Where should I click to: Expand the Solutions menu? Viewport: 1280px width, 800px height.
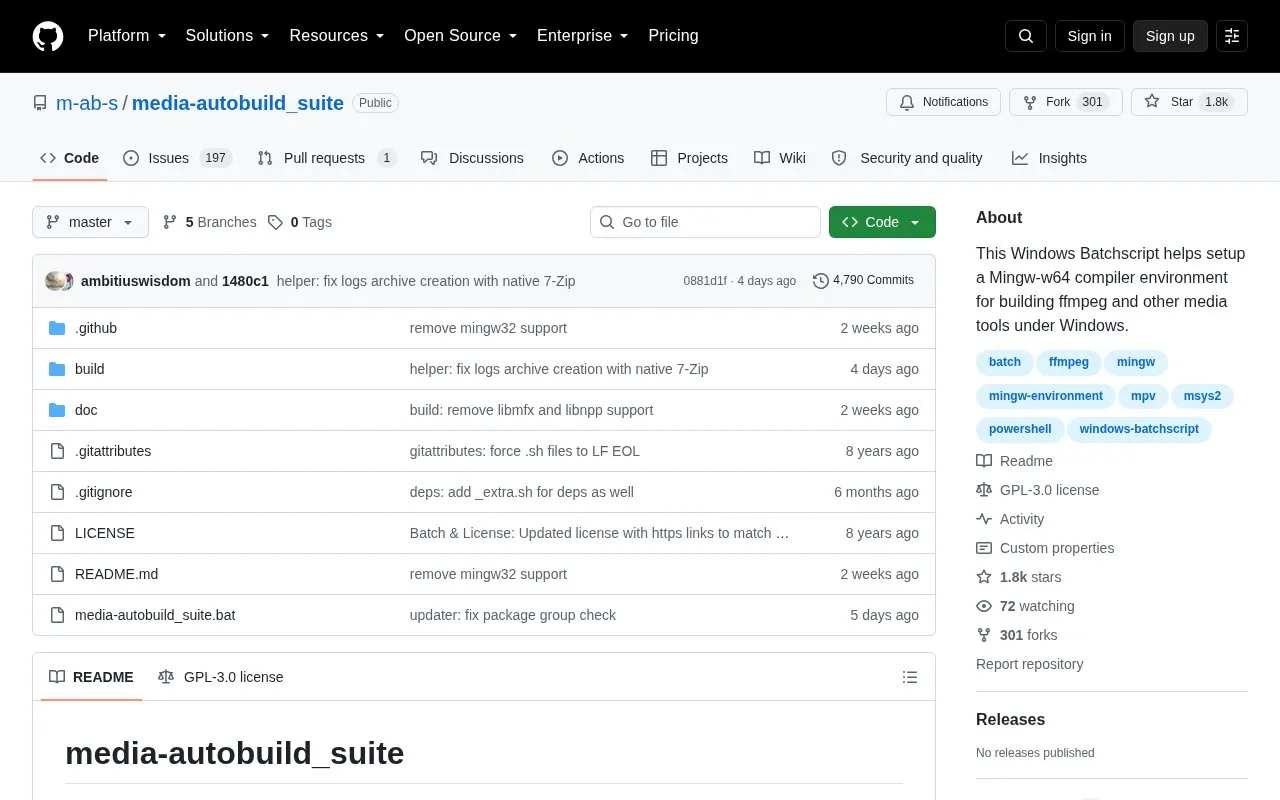(x=228, y=36)
